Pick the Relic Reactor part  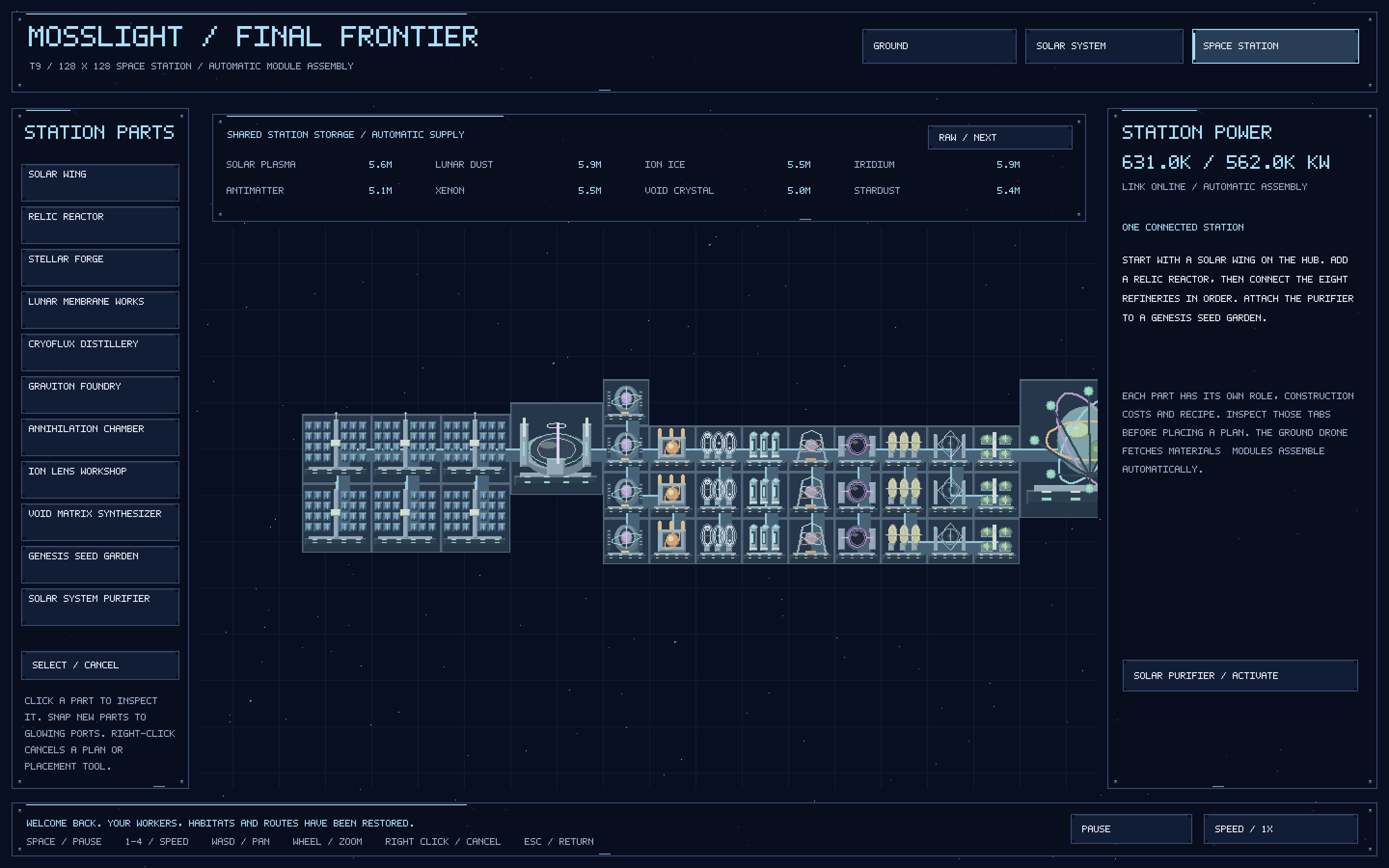point(100,225)
